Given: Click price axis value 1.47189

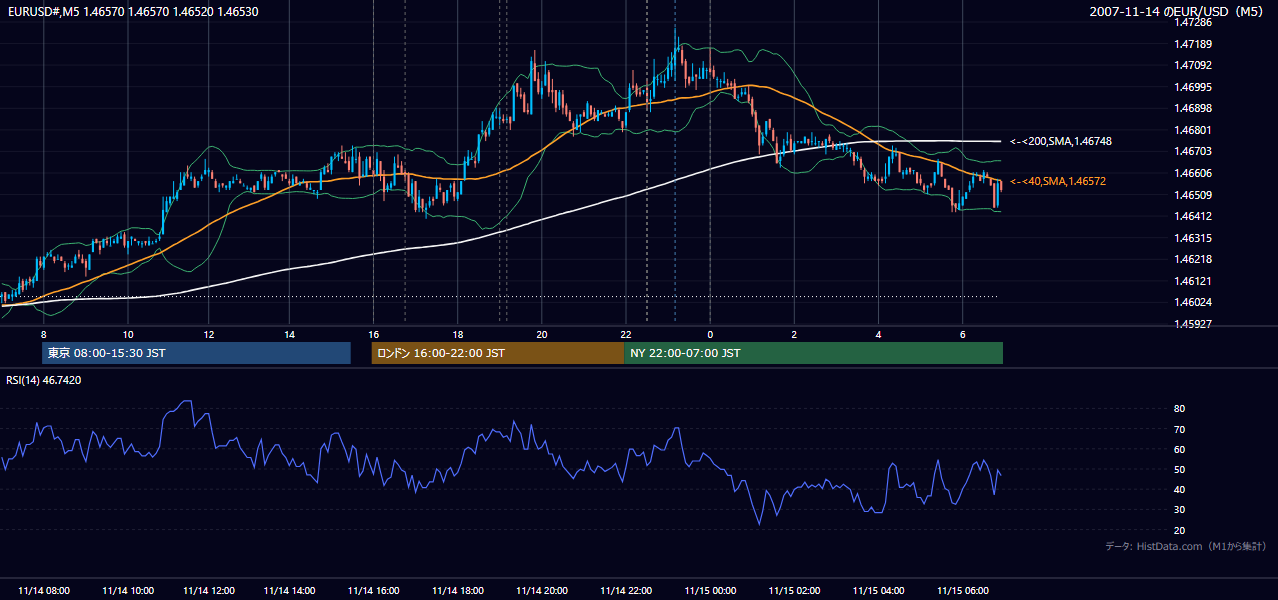Looking at the screenshot, I should point(1192,44).
